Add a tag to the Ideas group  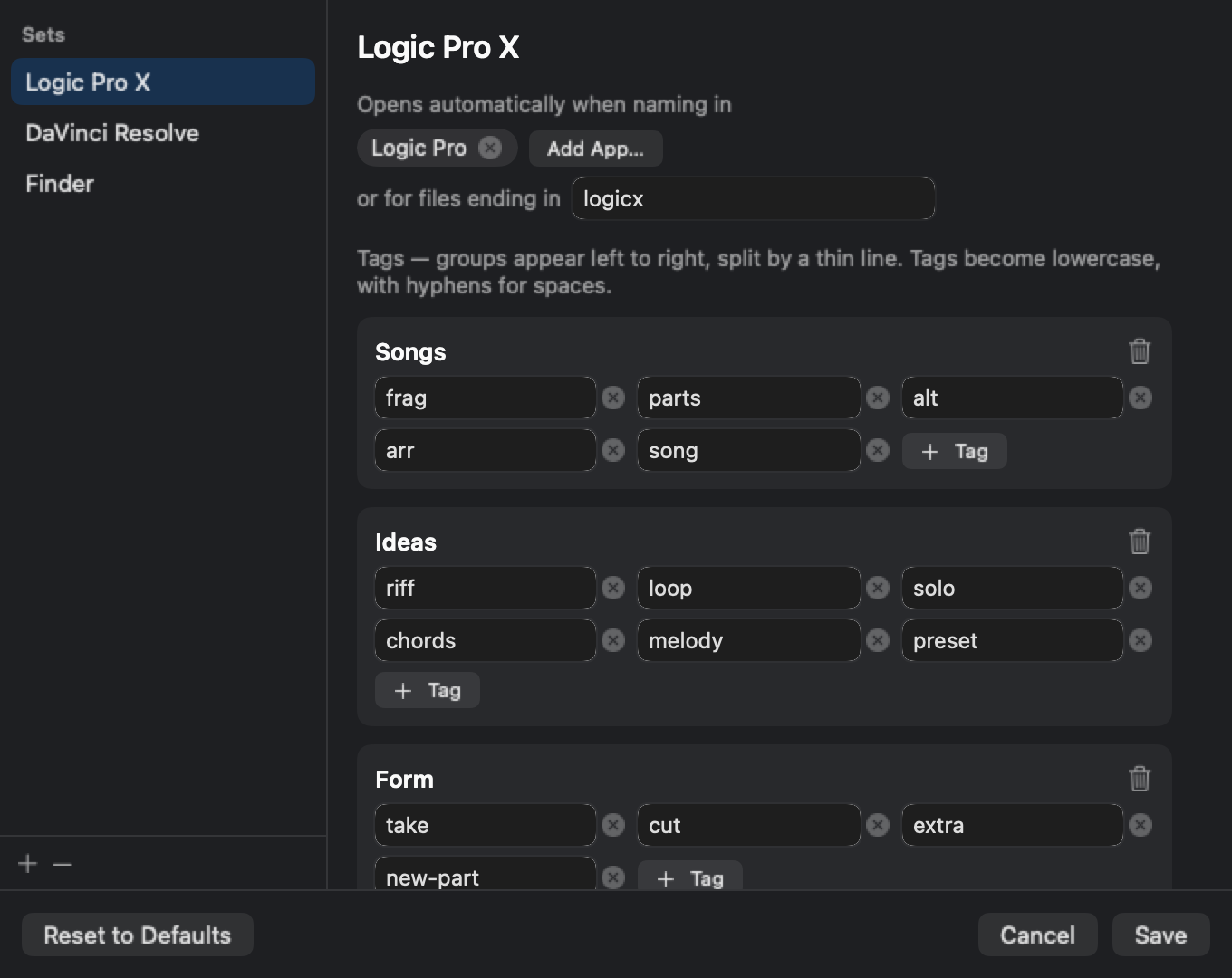point(427,690)
